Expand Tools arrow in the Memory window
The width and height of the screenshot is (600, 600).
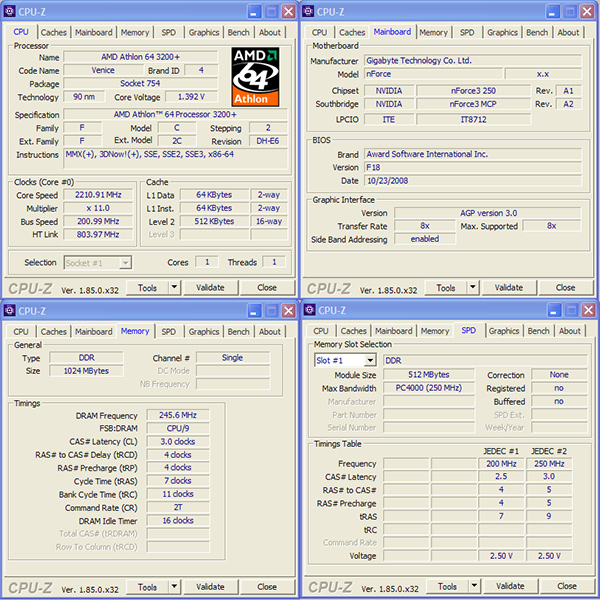[174, 587]
